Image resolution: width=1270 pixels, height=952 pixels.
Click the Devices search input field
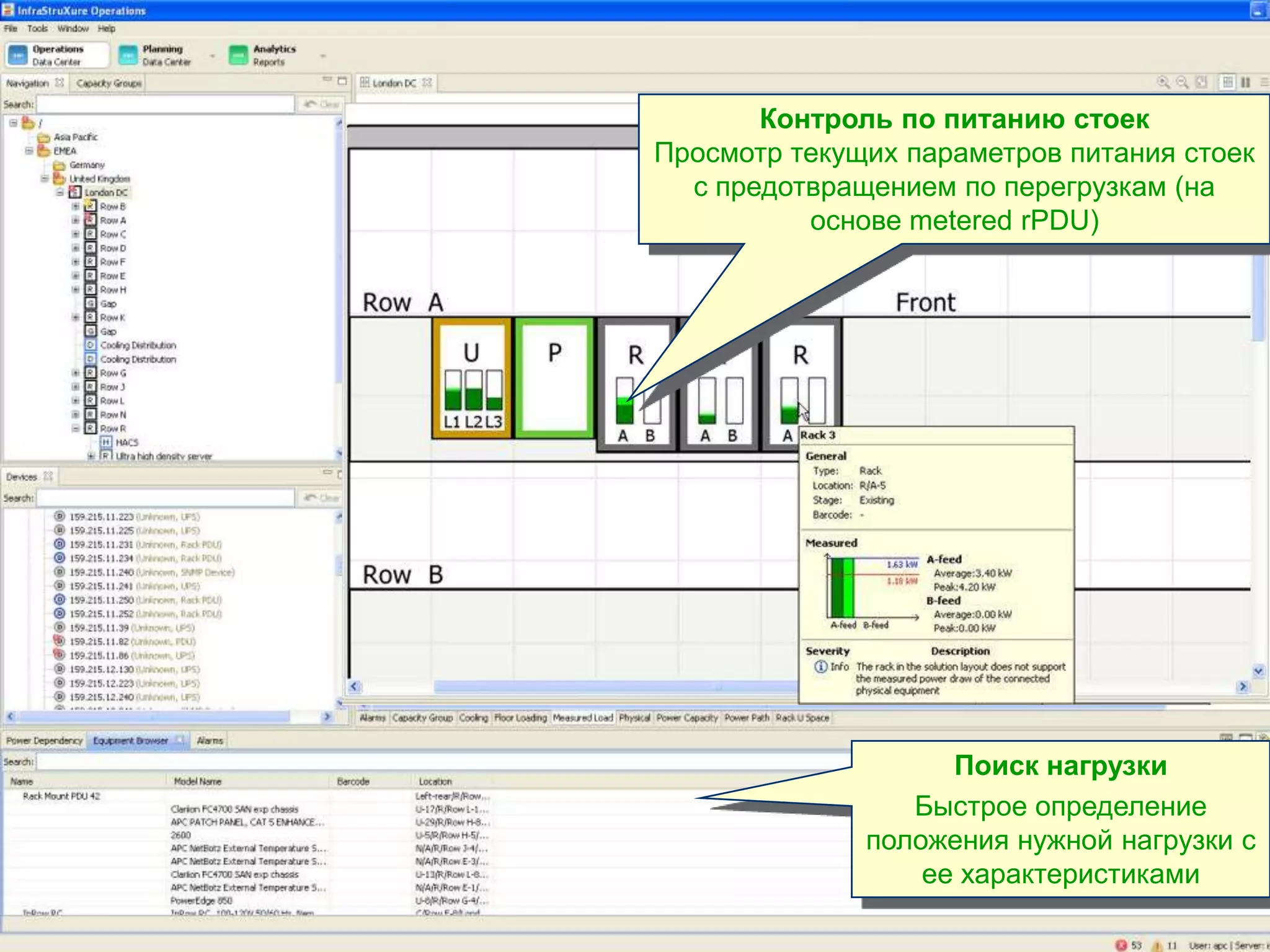click(x=165, y=498)
